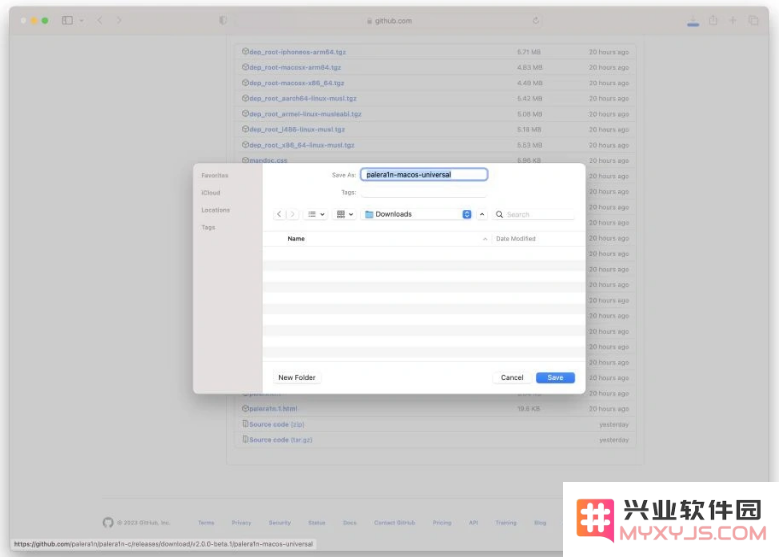Go forward in Safari toolbar
Screen dimensions: 779x557
pyautogui.click(x=119, y=20)
